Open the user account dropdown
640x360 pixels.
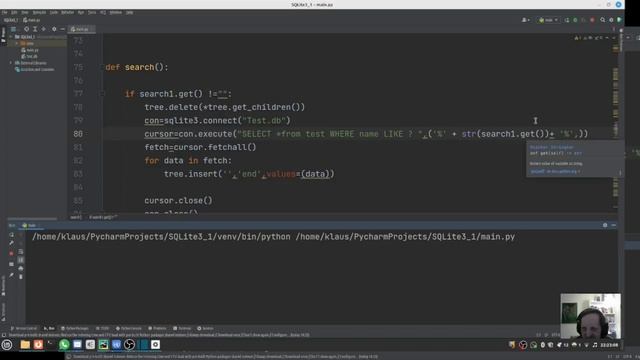point(526,20)
